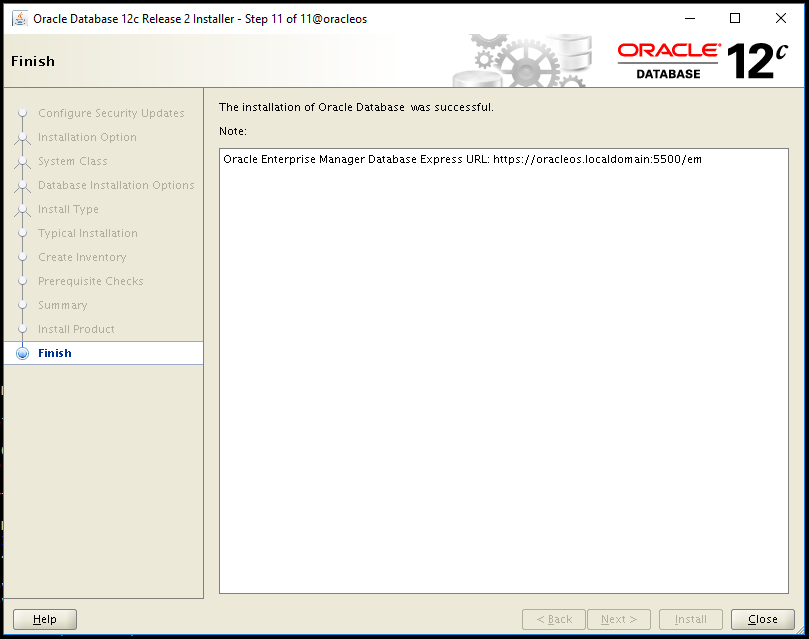Click the Java installer icon in title bar
This screenshot has height=639, width=809.
pos(20,19)
